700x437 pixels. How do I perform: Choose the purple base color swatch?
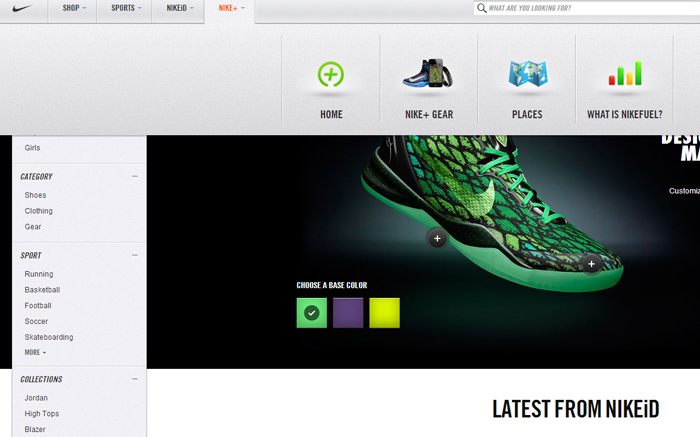coord(348,313)
